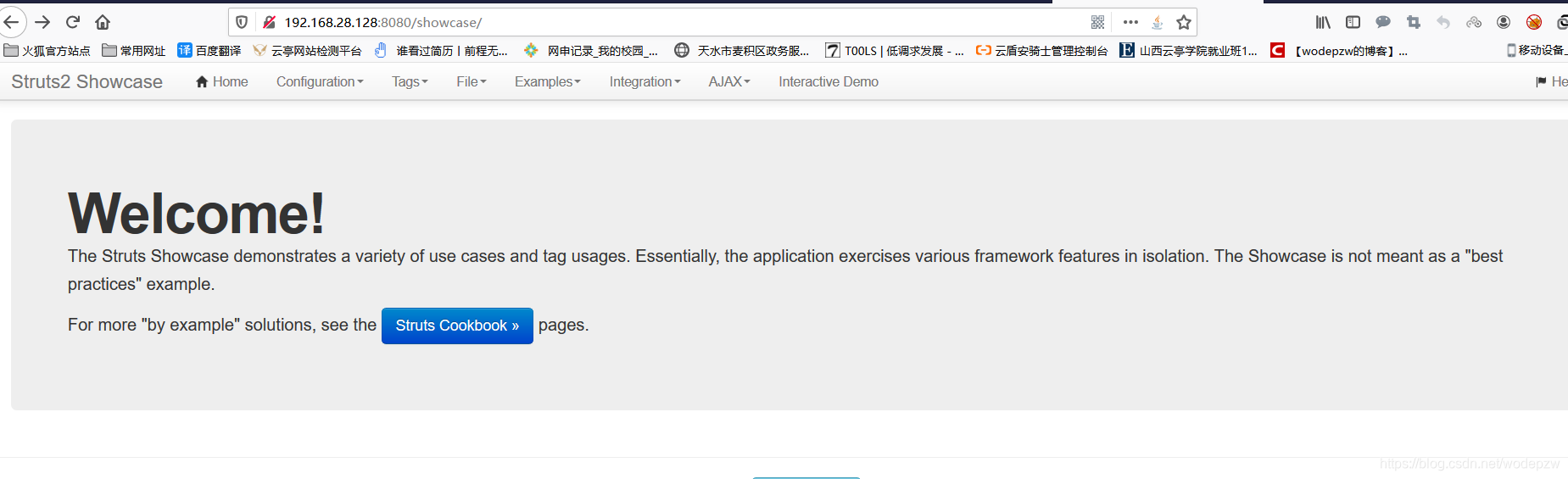Click the flag Help item in navbar
Screen dimensions: 1568x479
click(x=1552, y=81)
